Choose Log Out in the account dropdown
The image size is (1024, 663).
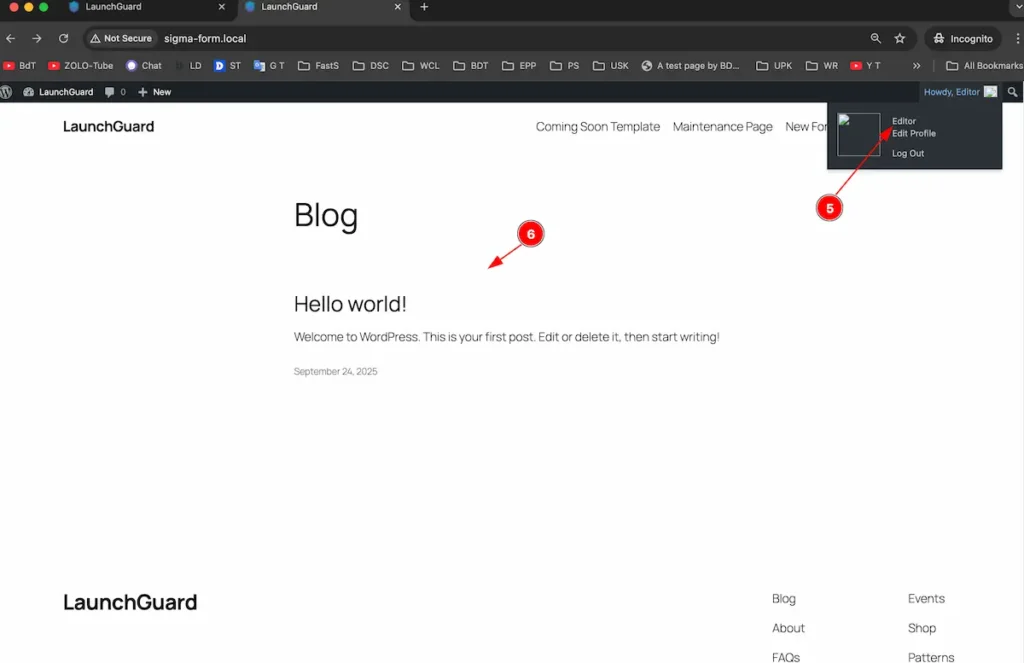[x=908, y=154]
